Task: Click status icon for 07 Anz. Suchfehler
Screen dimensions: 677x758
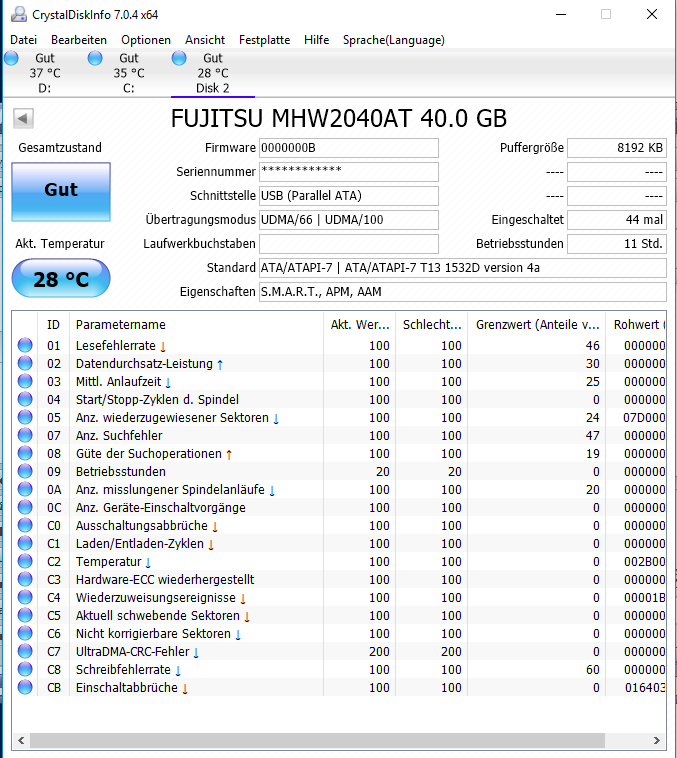Action: click(25, 435)
